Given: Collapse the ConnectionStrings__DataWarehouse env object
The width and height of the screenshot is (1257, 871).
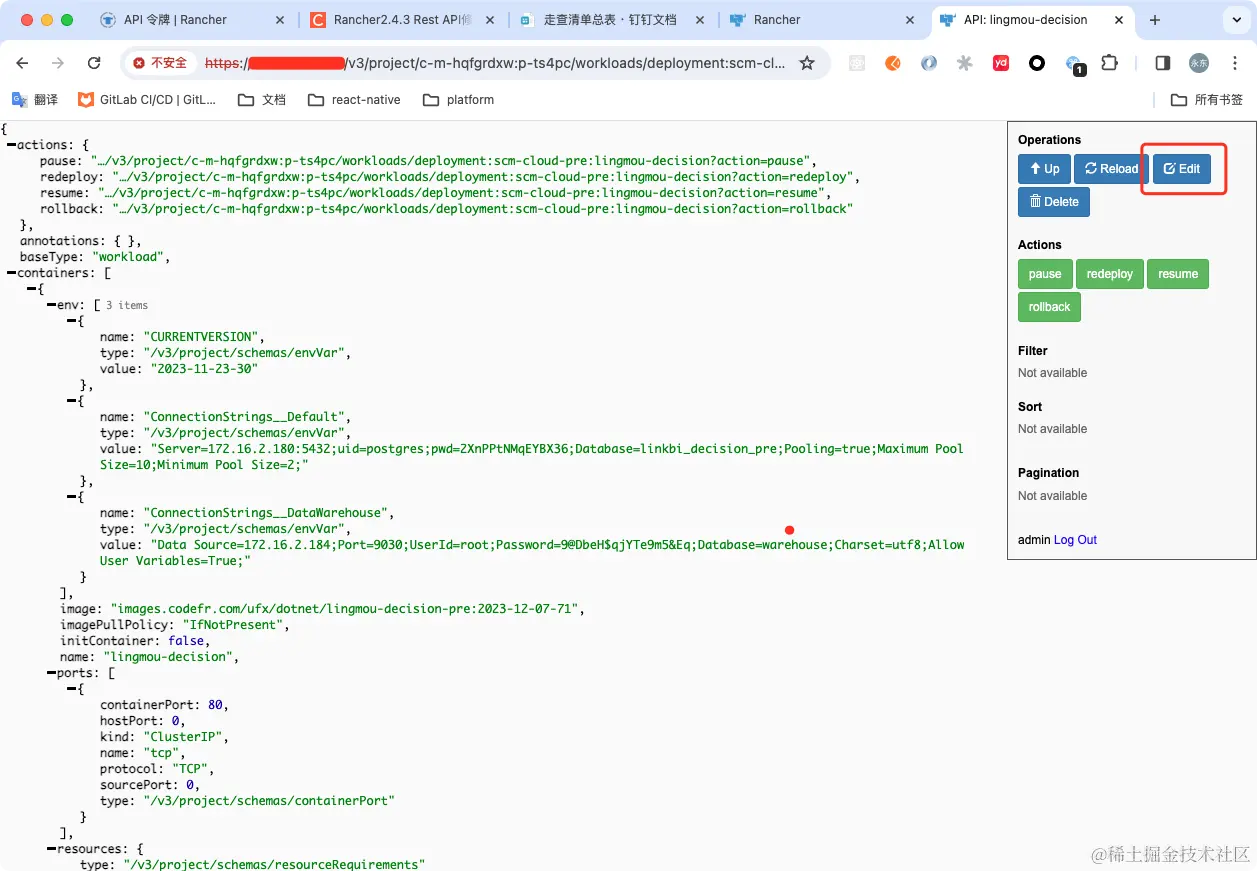Looking at the screenshot, I should [x=71, y=497].
